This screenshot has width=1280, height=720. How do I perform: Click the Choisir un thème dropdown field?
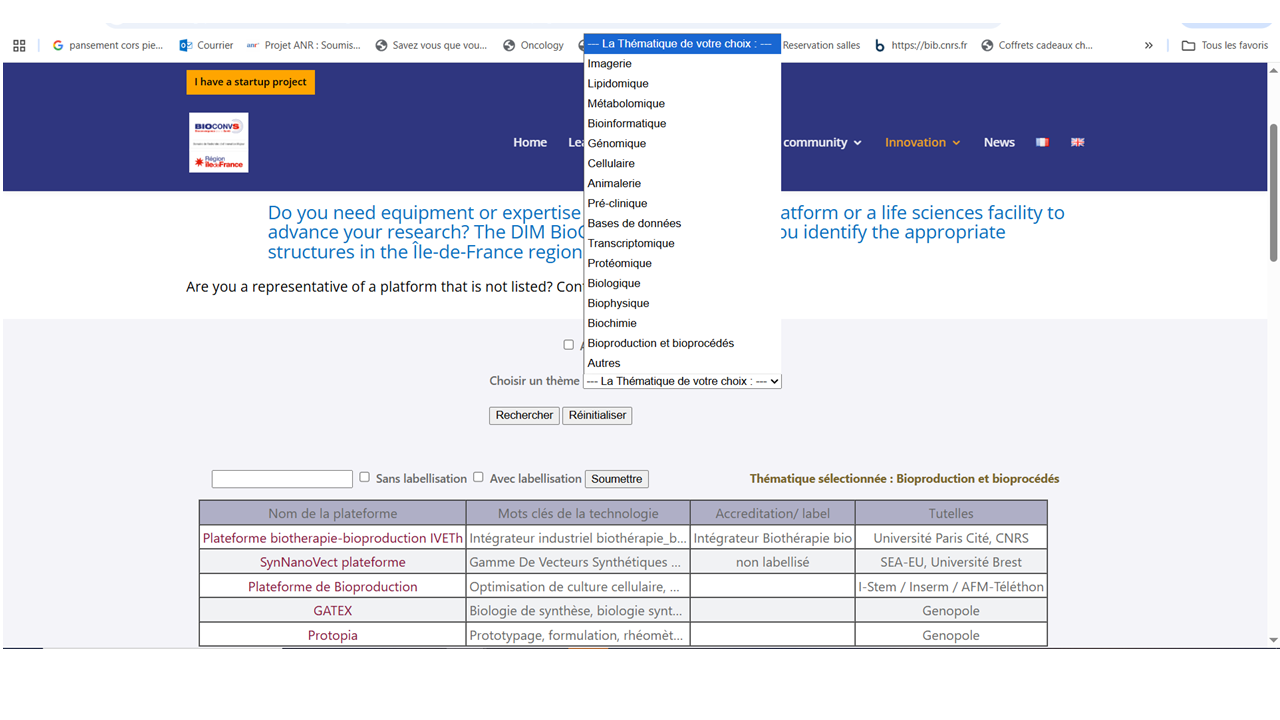(682, 381)
